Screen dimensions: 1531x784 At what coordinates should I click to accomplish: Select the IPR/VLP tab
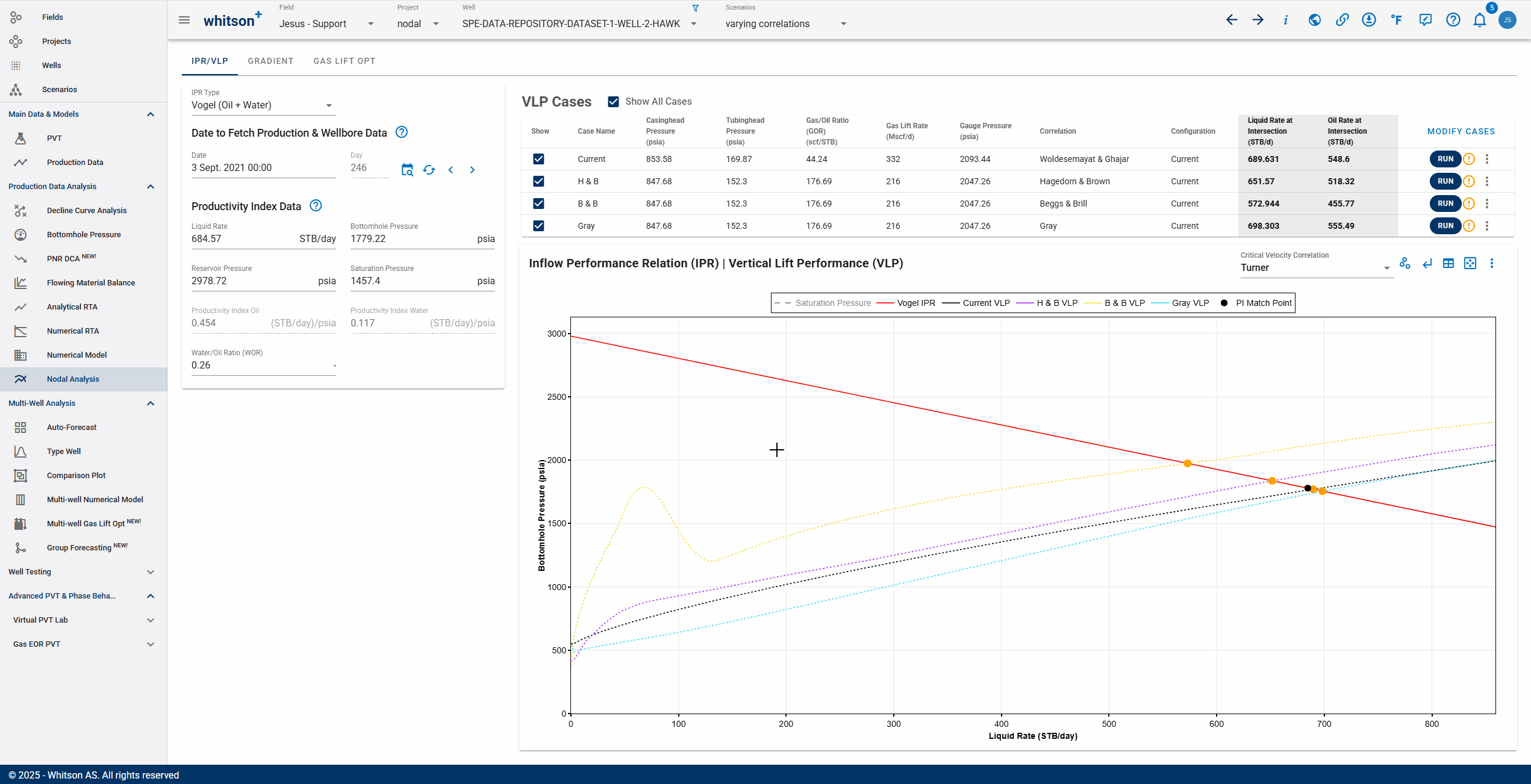point(210,61)
